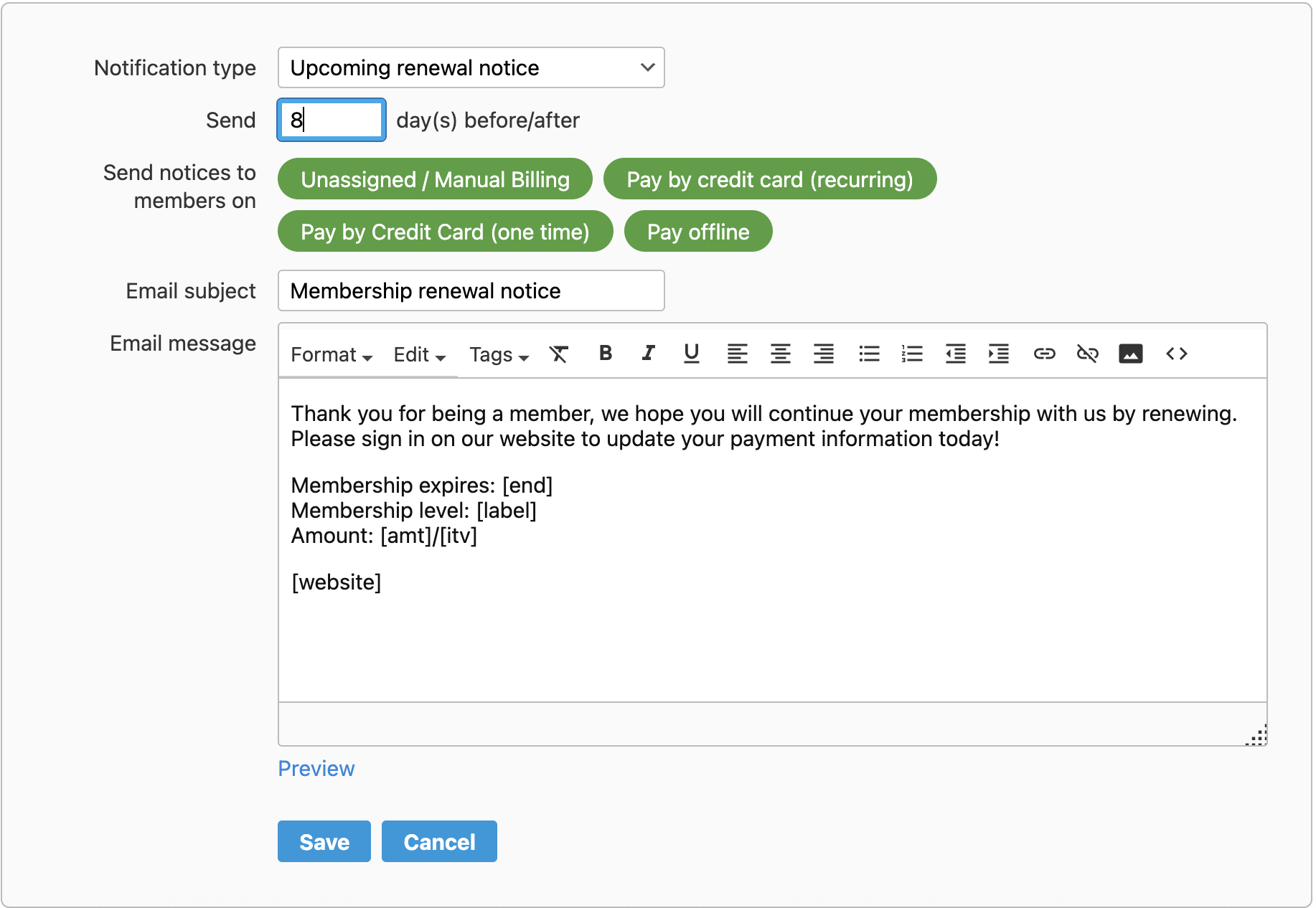Screen dimensions: 1316x908
Task: Toggle Unassigned / Manual Billing option
Action: point(435,179)
